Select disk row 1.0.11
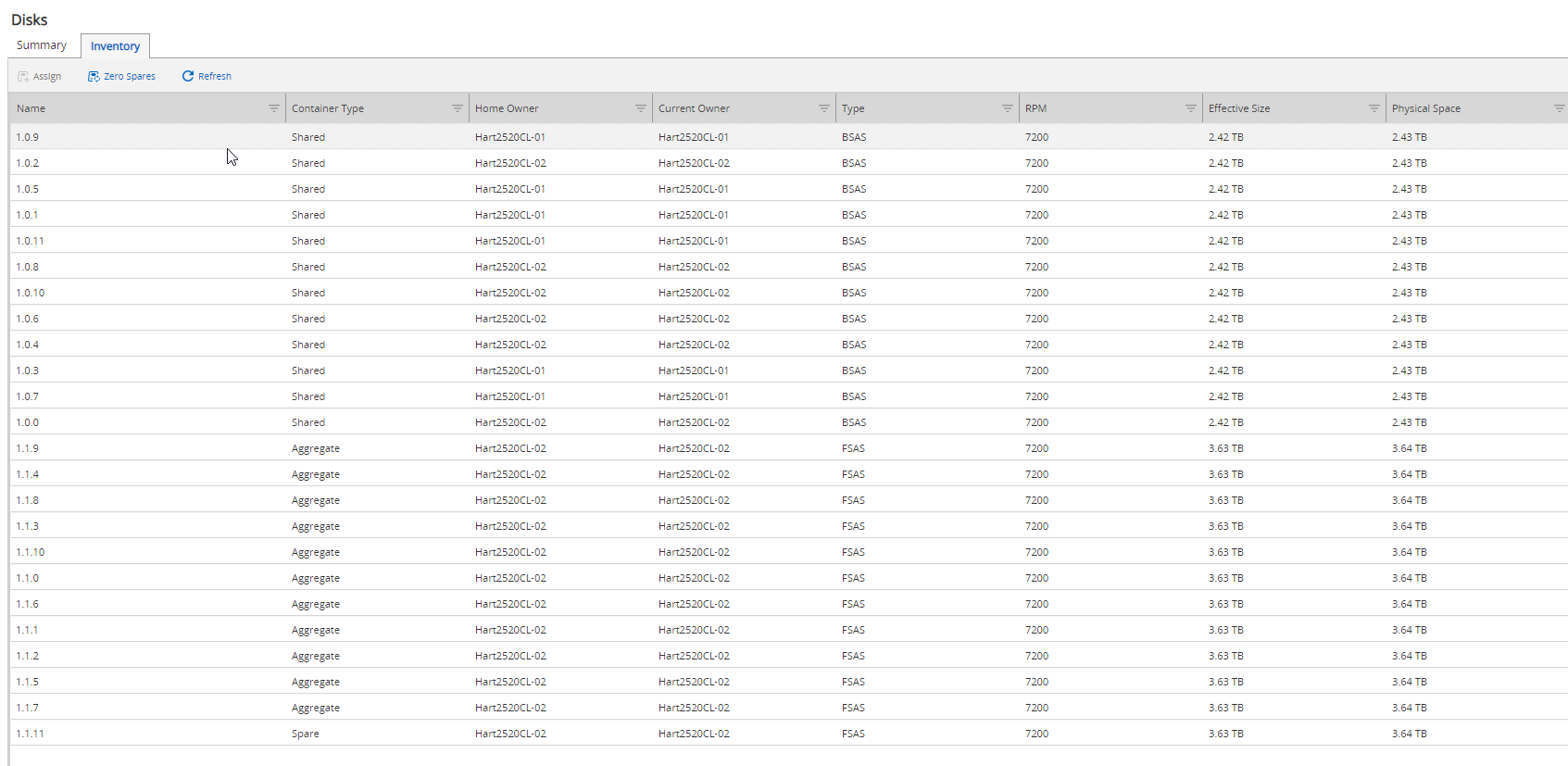The height and width of the screenshot is (766, 1568). (31, 241)
